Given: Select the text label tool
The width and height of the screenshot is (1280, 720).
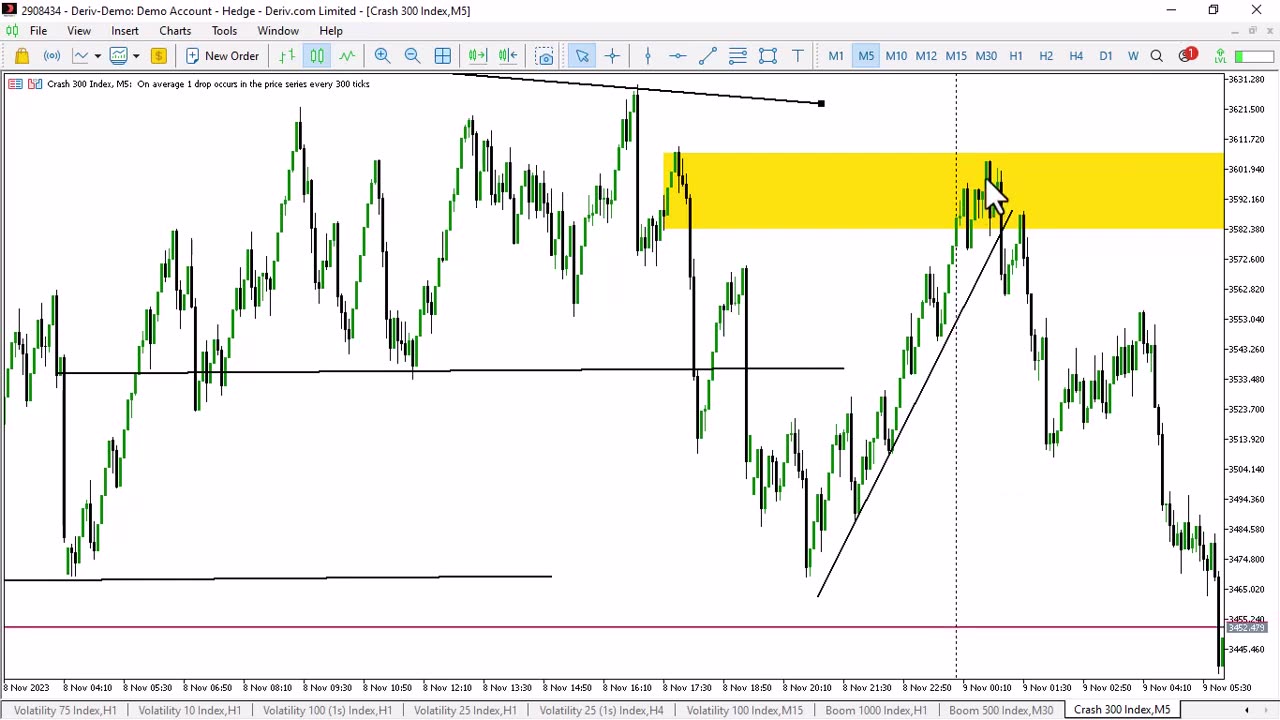Looking at the screenshot, I should [798, 56].
